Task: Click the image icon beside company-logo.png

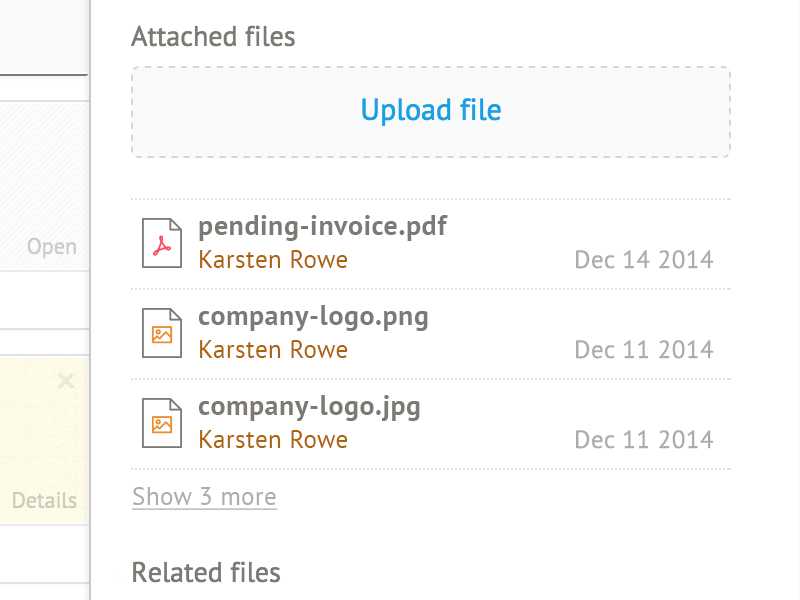Action: pyautogui.click(x=162, y=333)
